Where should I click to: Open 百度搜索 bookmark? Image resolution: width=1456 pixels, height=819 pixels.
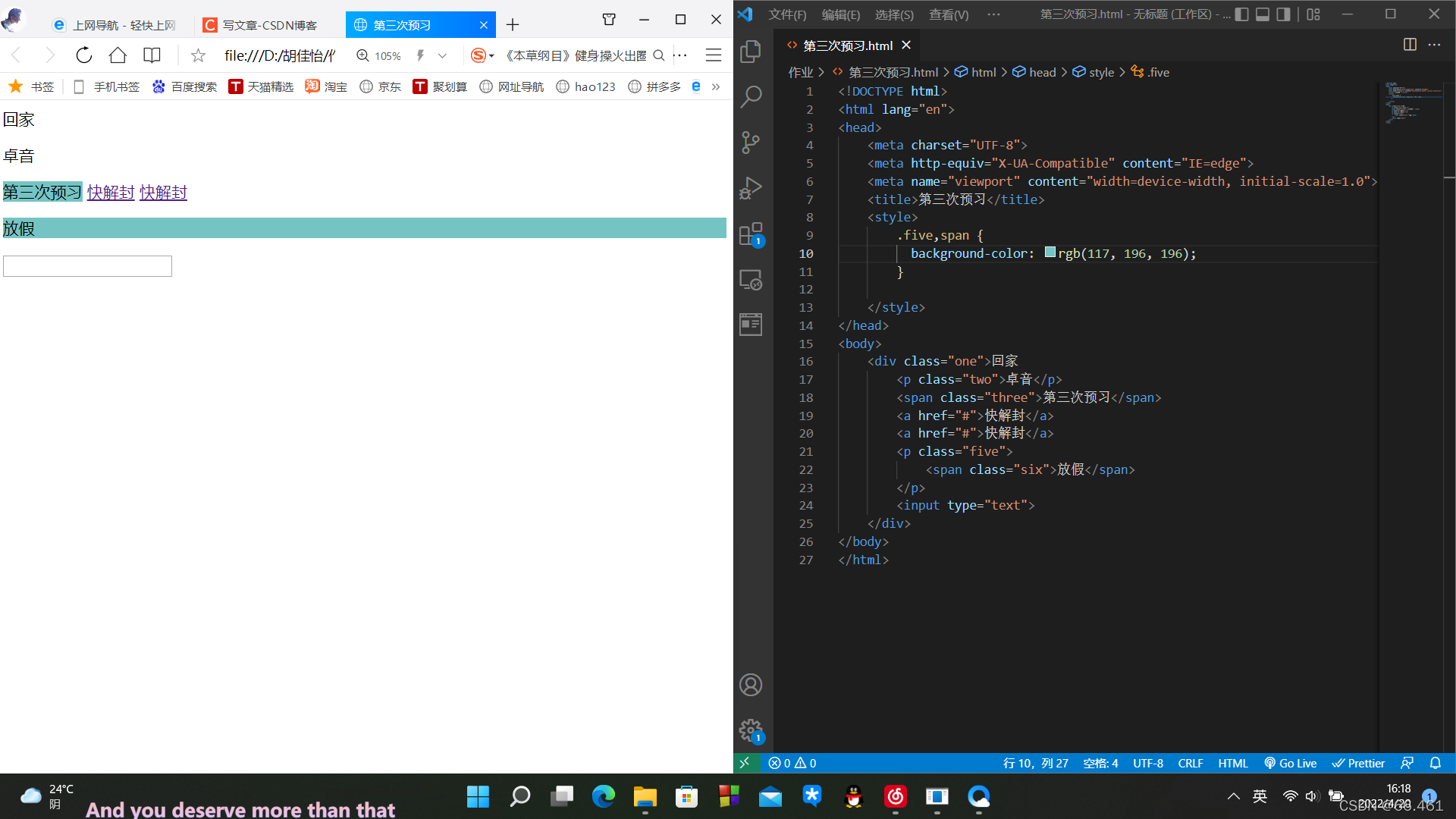(x=184, y=86)
